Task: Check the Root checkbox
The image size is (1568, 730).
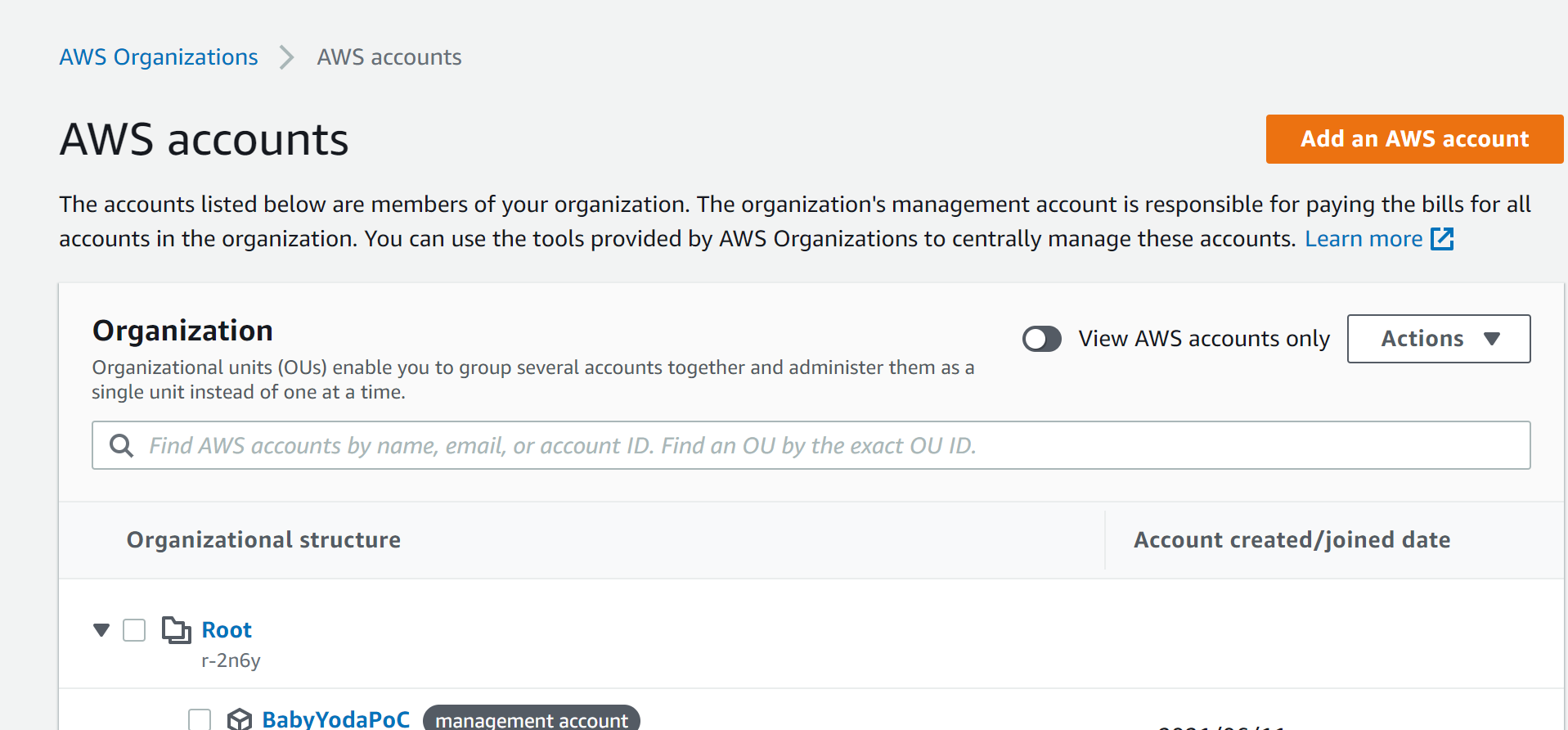Action: [x=134, y=630]
